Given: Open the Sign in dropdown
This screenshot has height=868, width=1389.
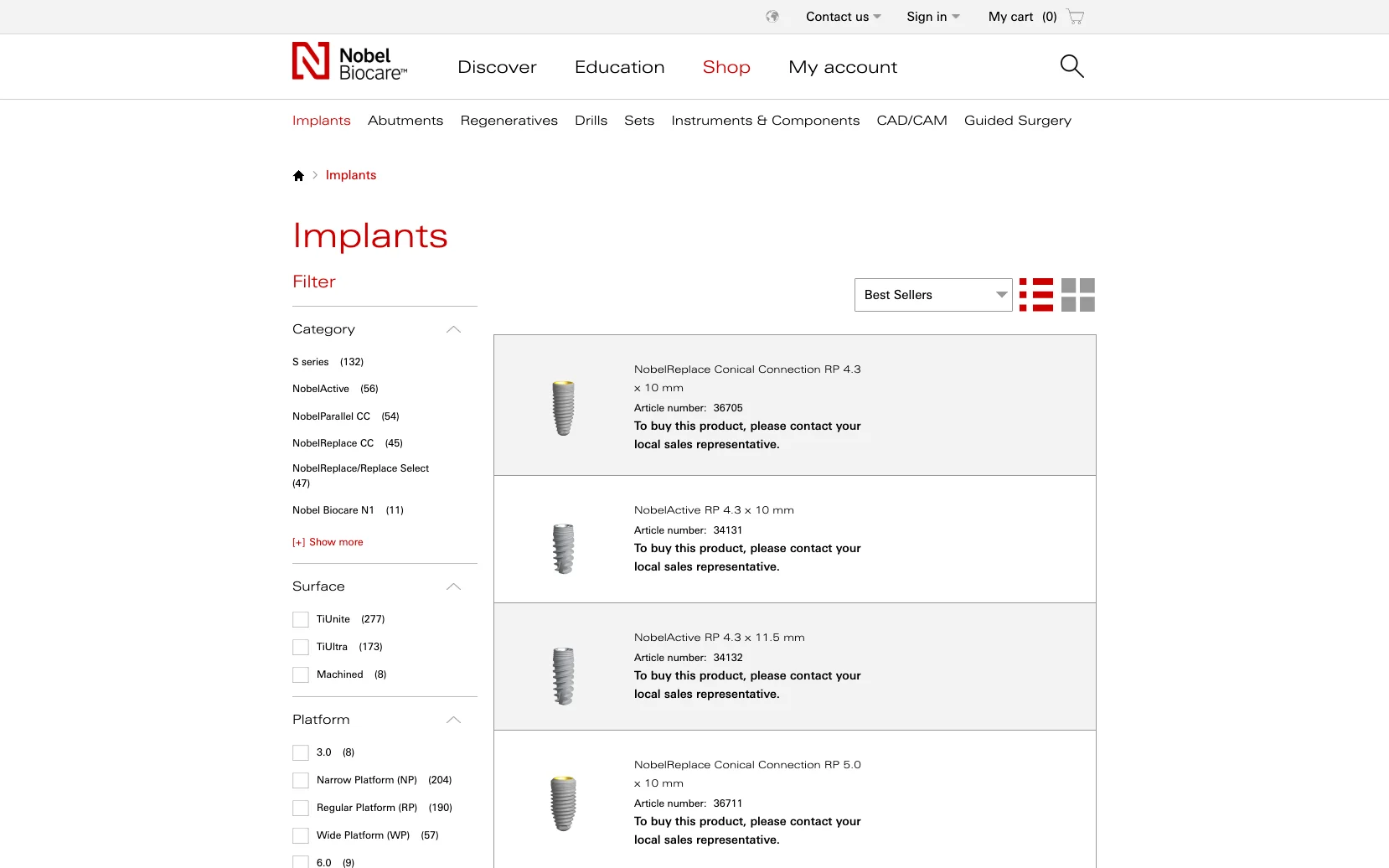Looking at the screenshot, I should tap(932, 17).
